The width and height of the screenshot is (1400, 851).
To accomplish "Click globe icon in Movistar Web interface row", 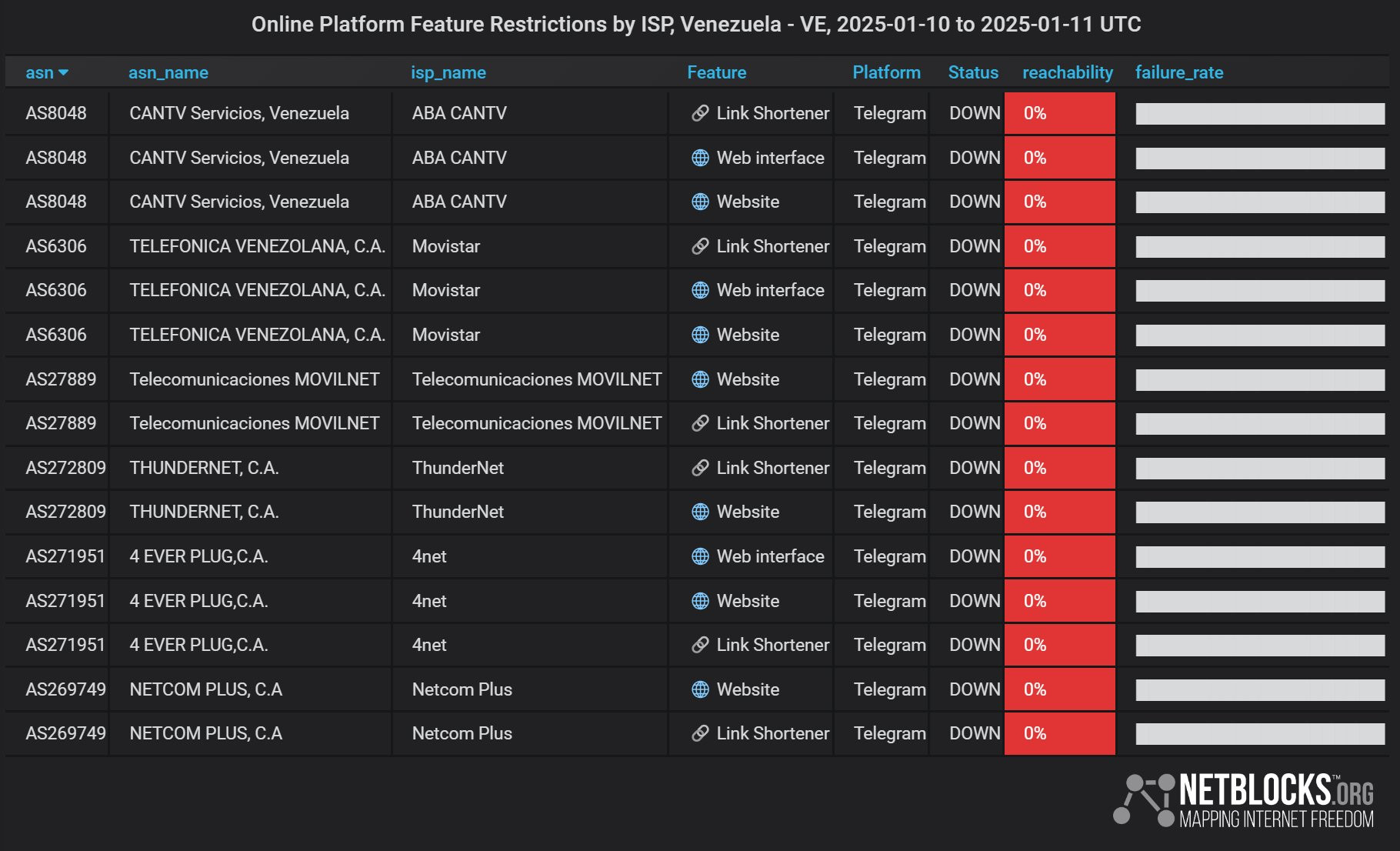I will click(x=700, y=290).
